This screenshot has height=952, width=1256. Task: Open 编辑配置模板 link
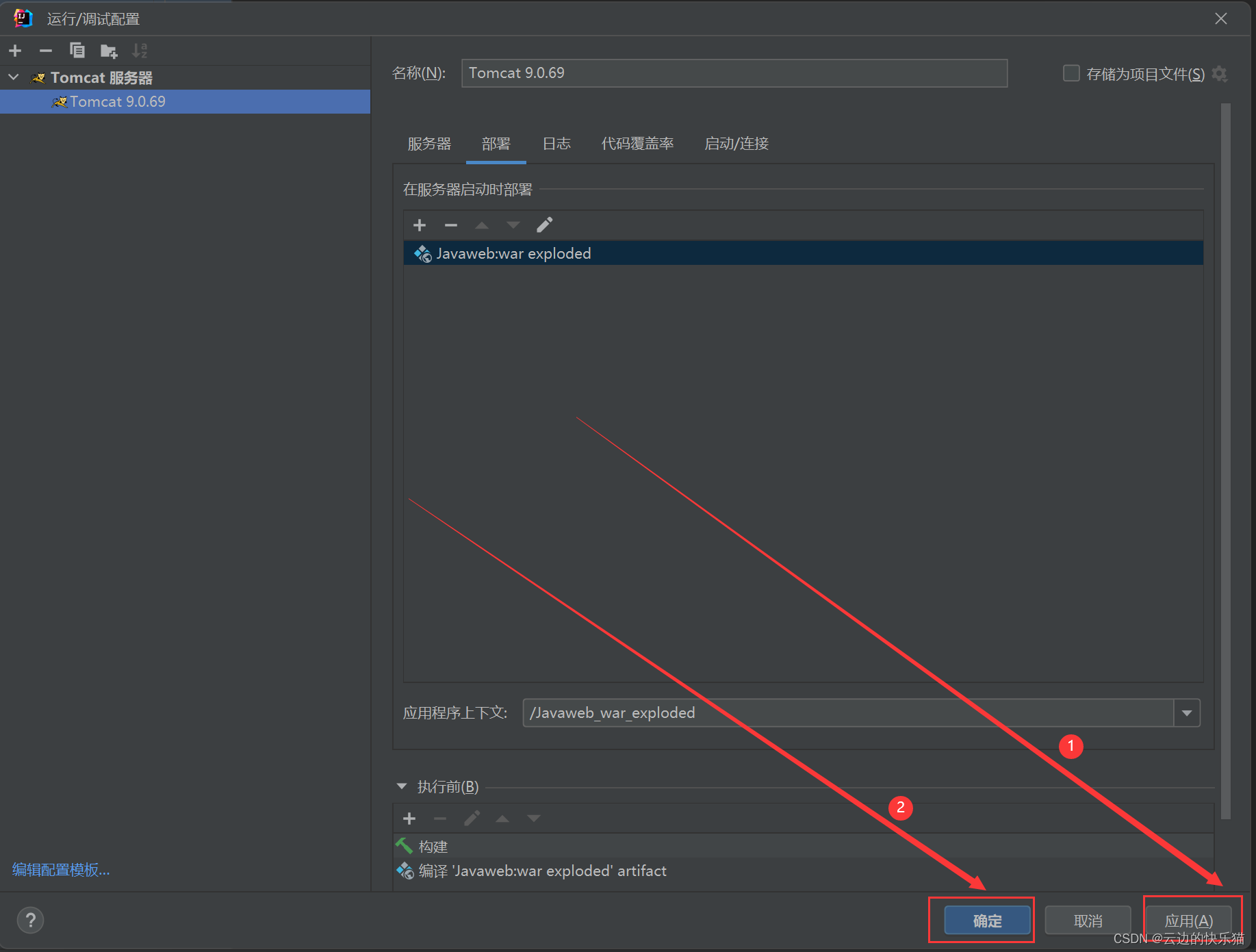pos(61,870)
